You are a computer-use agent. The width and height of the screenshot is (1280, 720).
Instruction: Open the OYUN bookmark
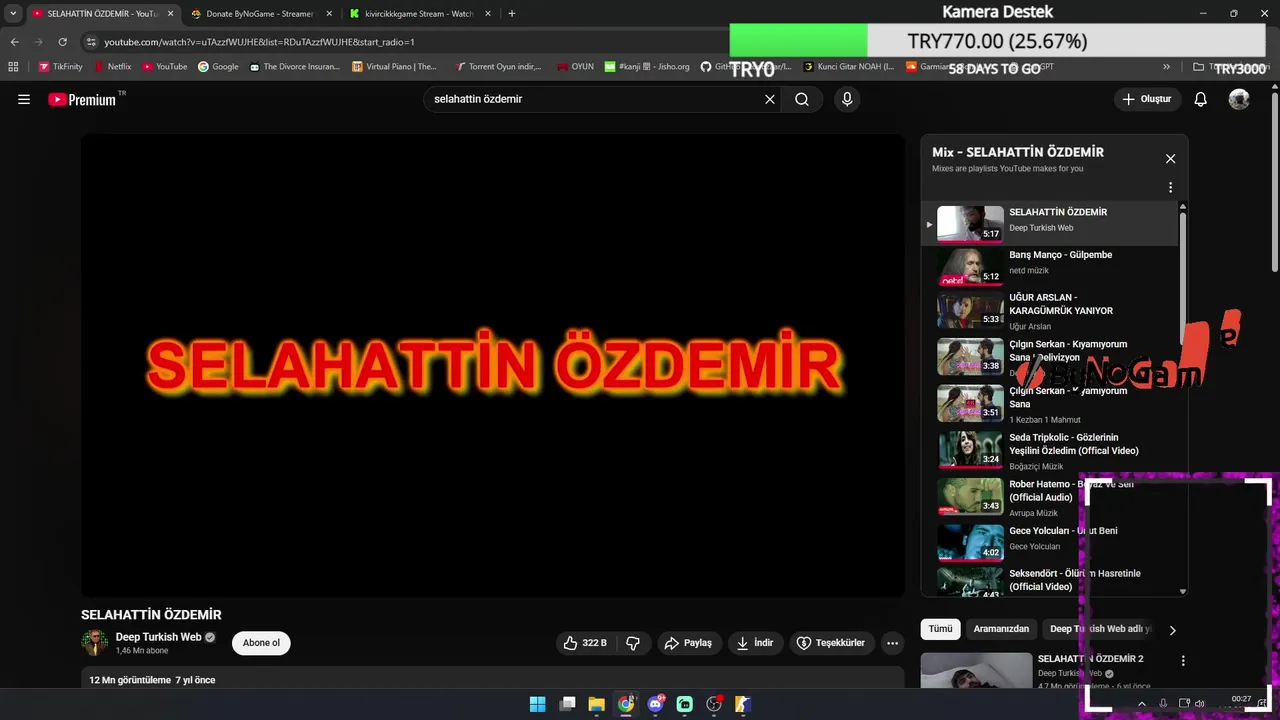[x=576, y=67]
